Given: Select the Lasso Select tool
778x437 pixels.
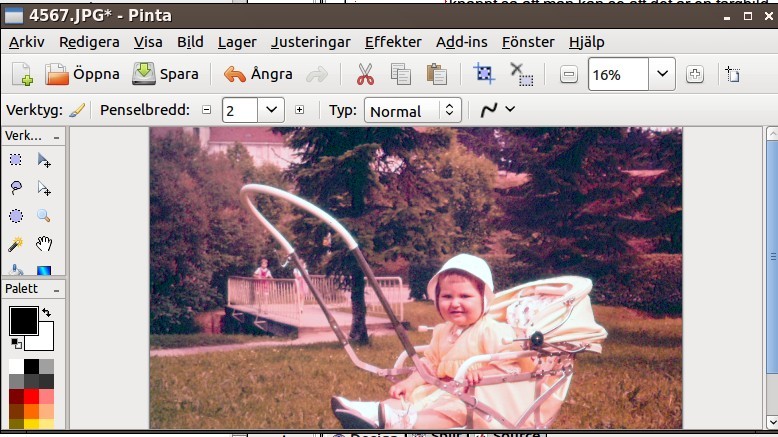Looking at the screenshot, I should pos(16,187).
